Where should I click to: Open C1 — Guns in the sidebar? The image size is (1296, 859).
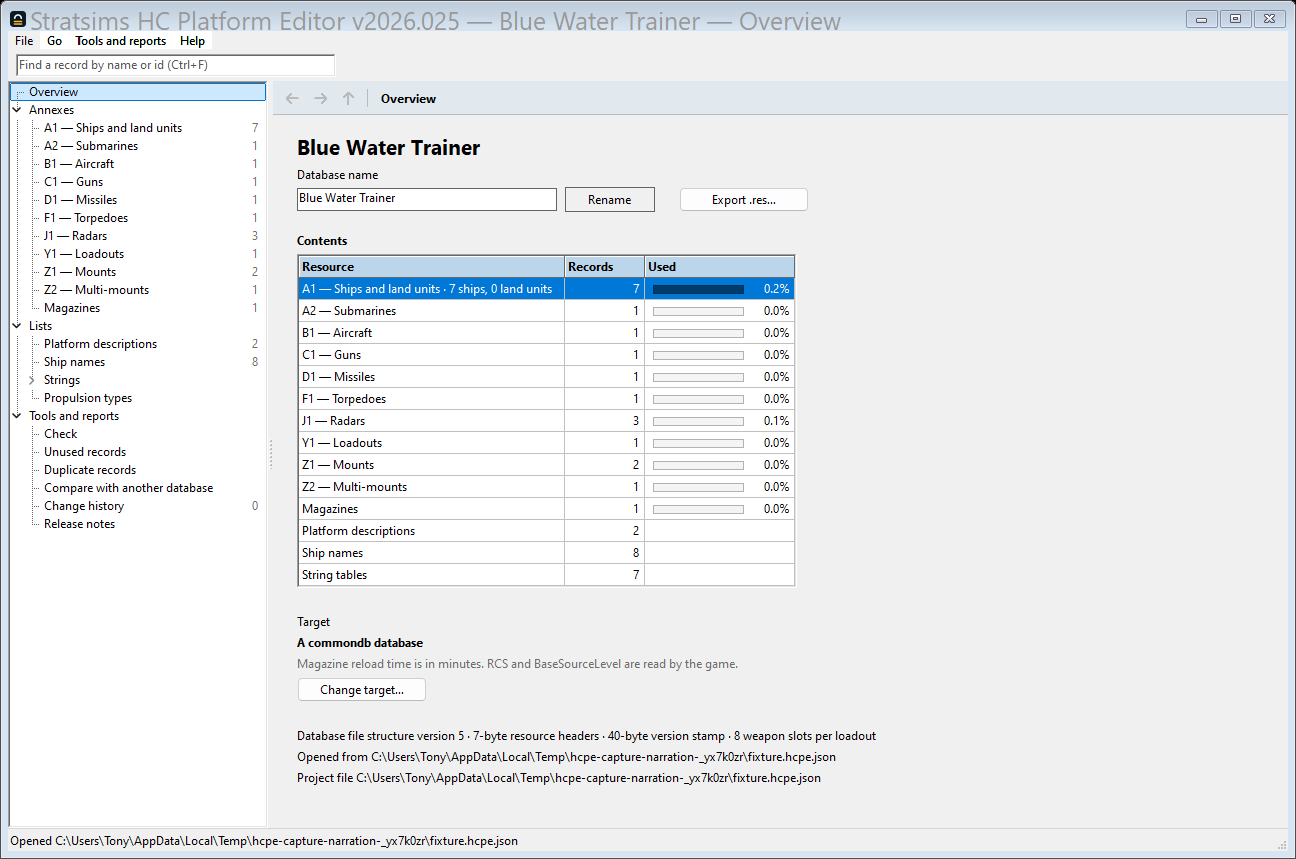[74, 182]
